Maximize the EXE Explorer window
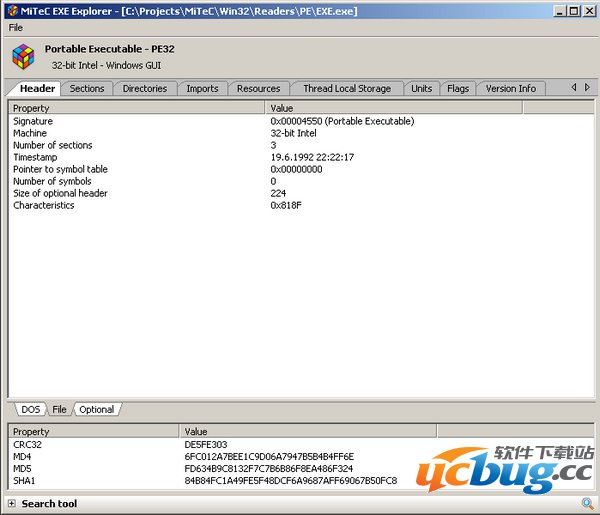The height and width of the screenshot is (515, 600). (x=573, y=11)
